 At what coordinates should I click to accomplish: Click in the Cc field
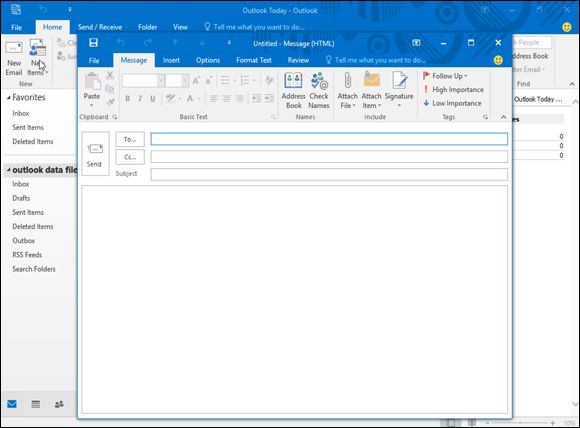329,157
